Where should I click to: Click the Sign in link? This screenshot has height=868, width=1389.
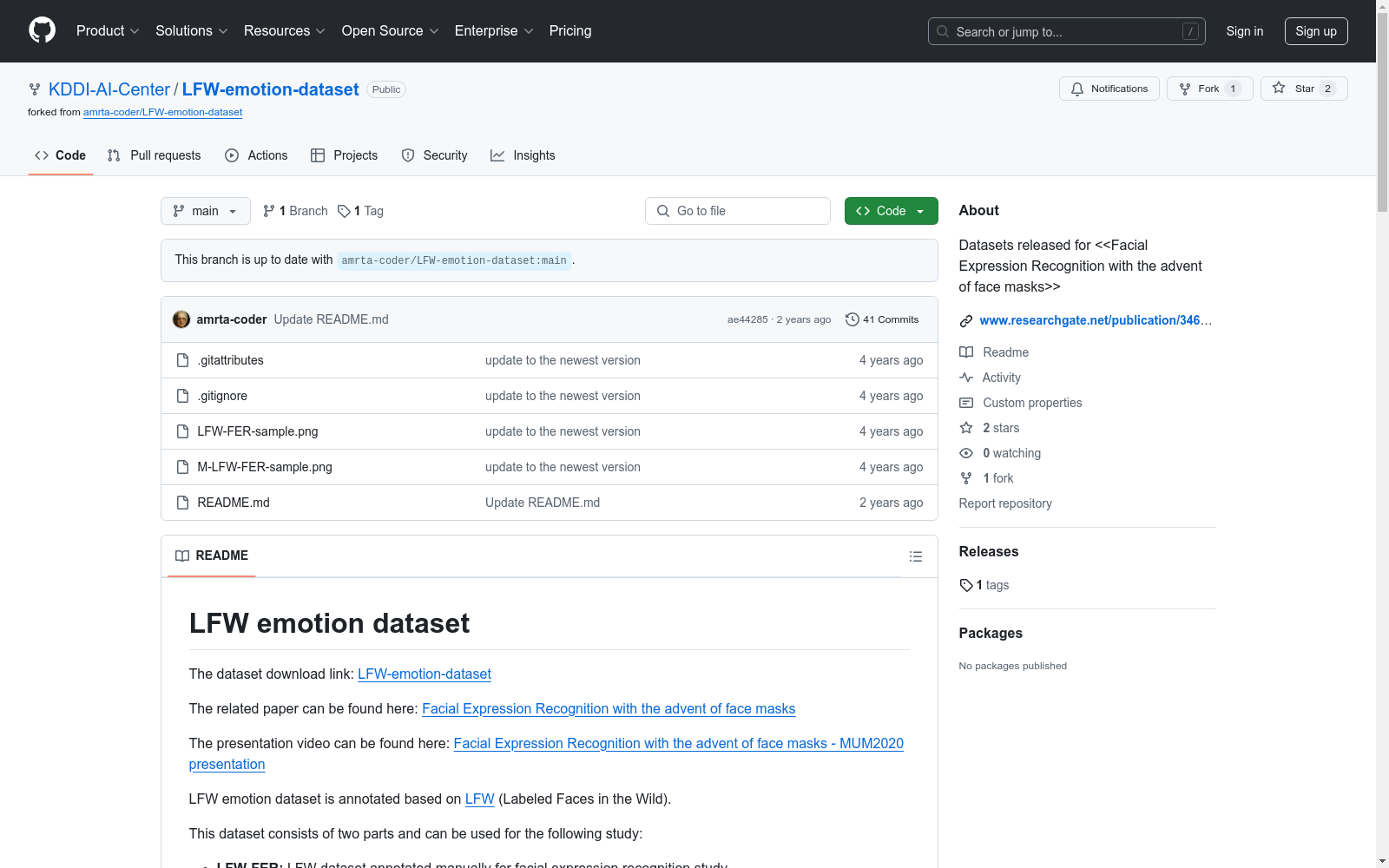1245,31
